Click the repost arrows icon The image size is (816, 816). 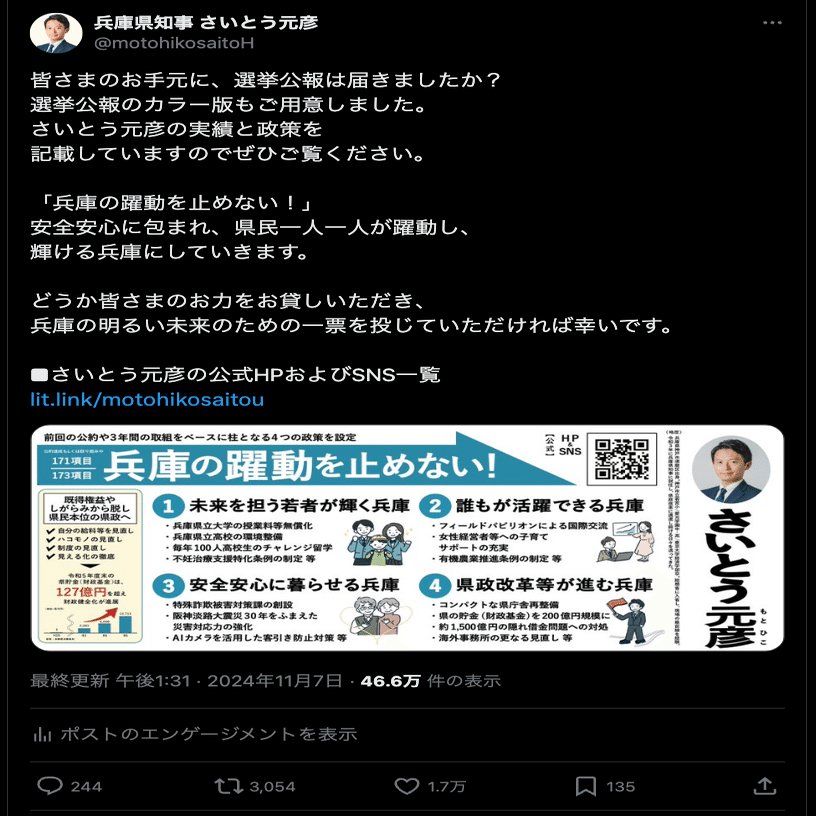(x=228, y=786)
